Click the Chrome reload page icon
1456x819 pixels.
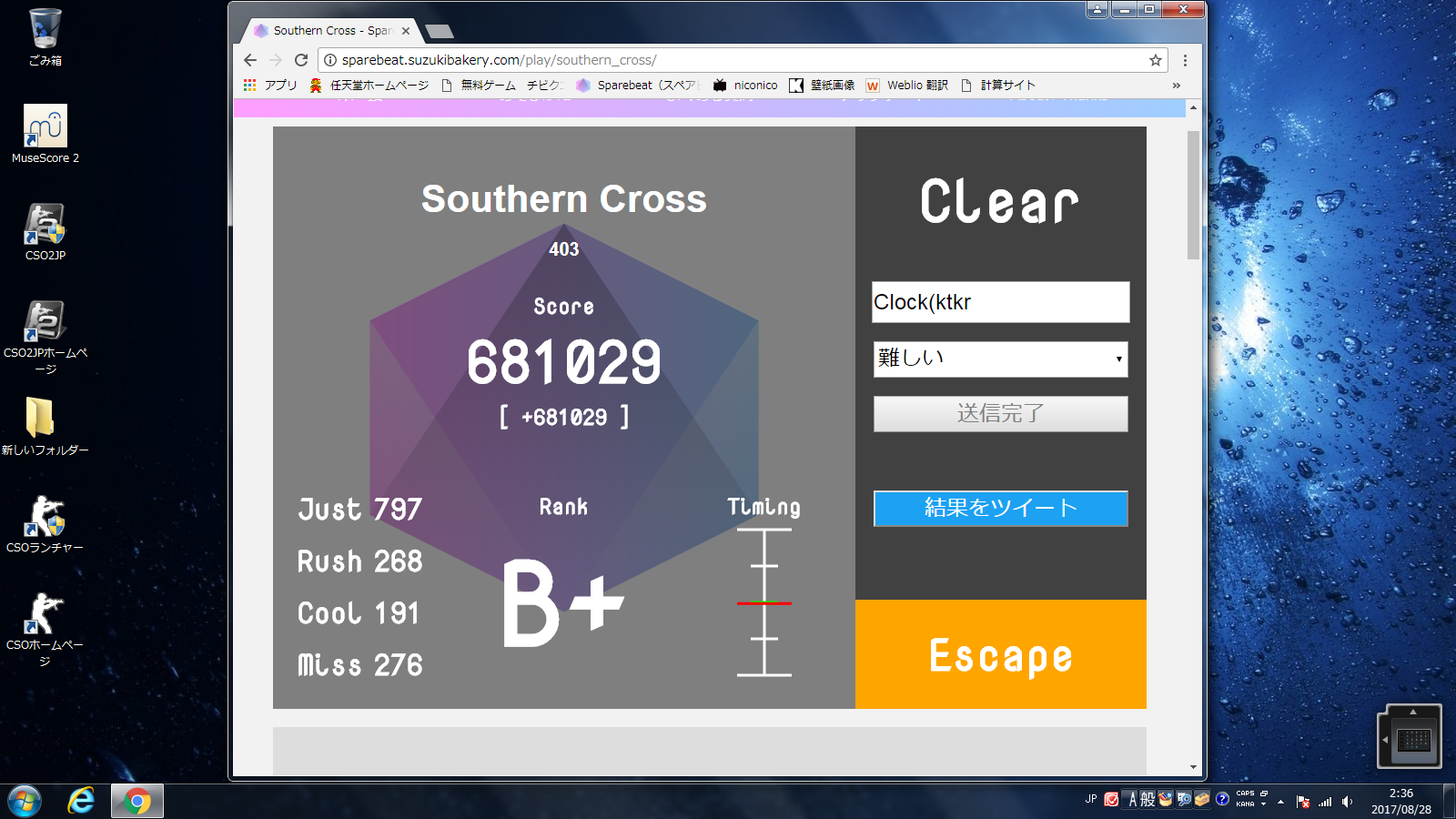tap(301, 60)
